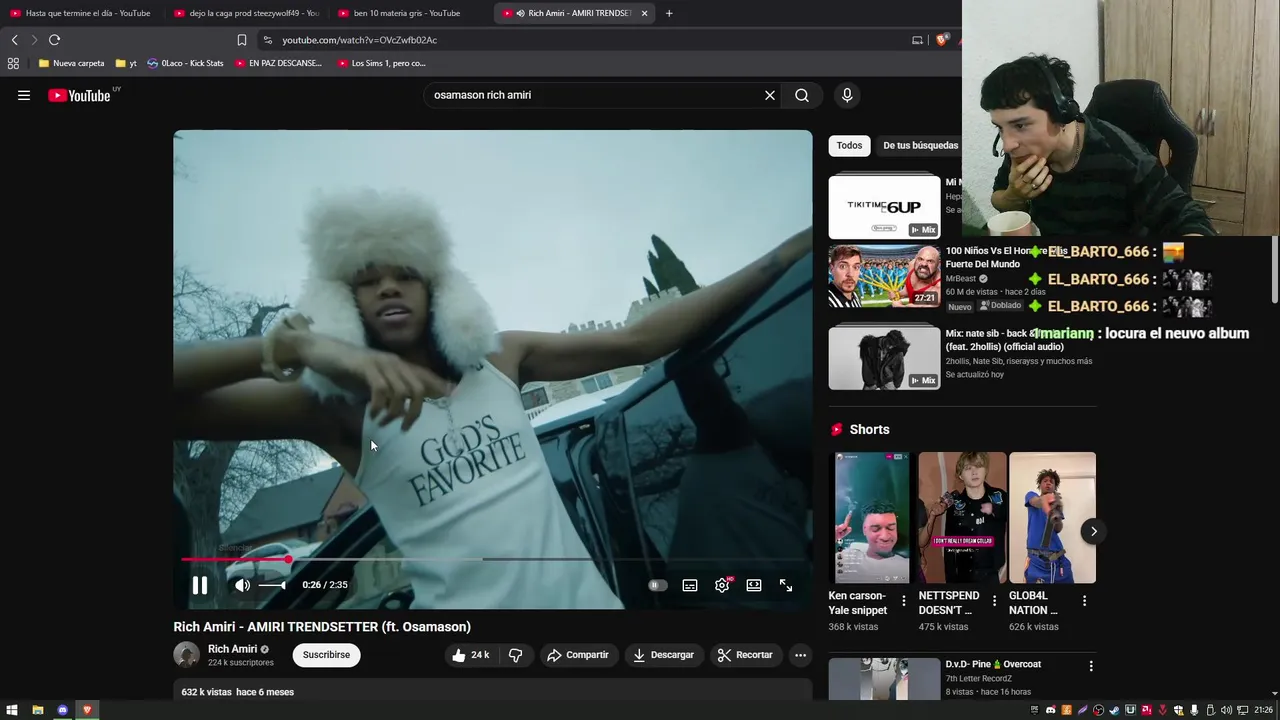1280x720 pixels.
Task: Focus the YouTube search field
Action: [595, 95]
